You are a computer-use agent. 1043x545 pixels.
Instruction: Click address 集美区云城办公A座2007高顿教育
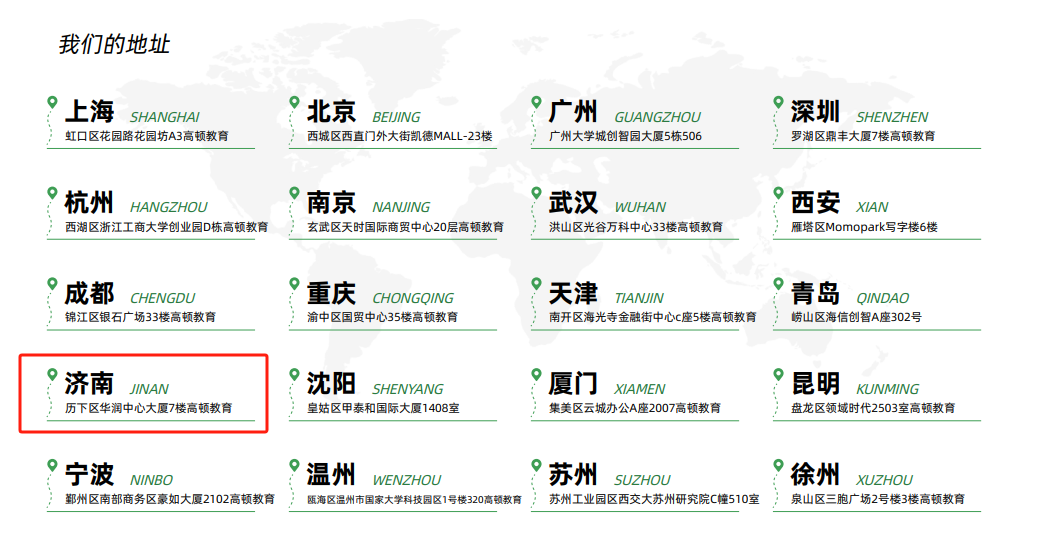tap(635, 408)
